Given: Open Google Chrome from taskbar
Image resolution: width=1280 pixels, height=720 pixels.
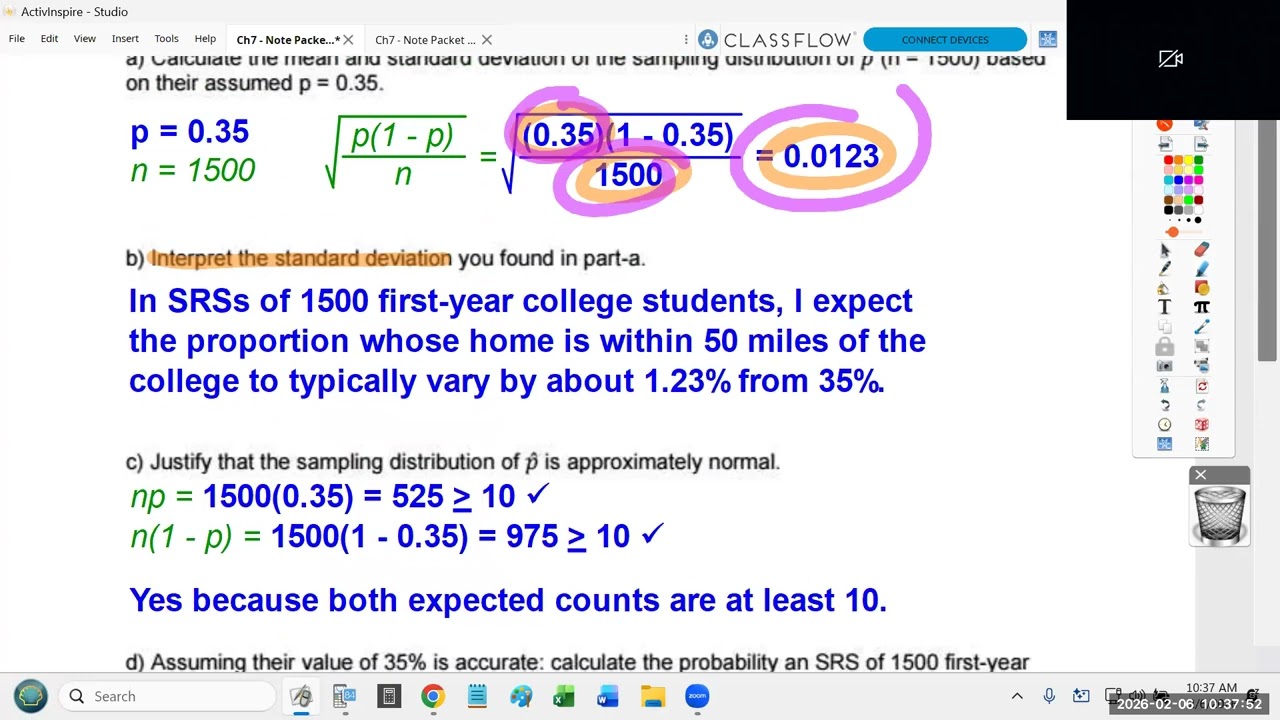Looking at the screenshot, I should pyautogui.click(x=432, y=696).
